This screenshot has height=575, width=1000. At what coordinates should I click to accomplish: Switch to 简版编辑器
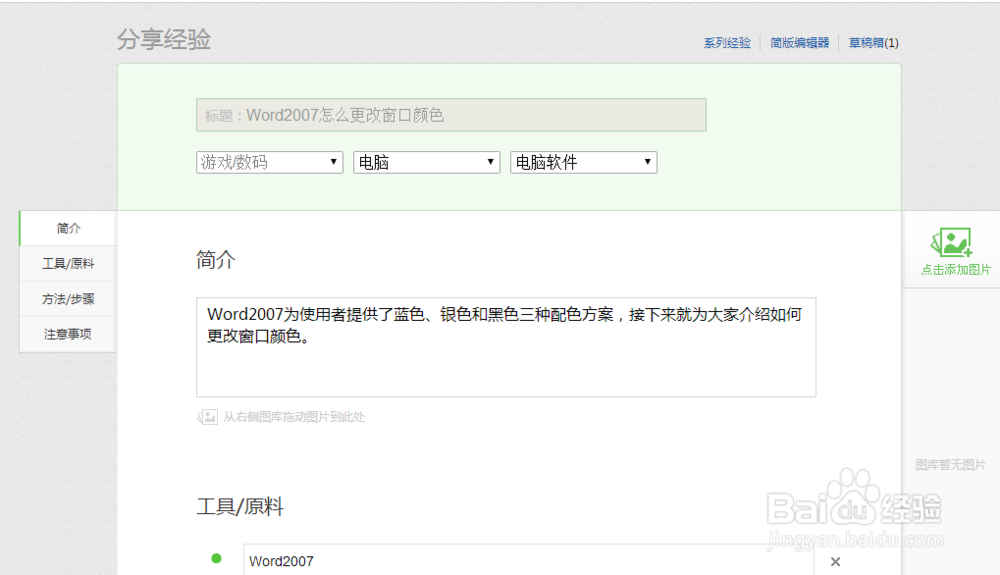point(800,43)
